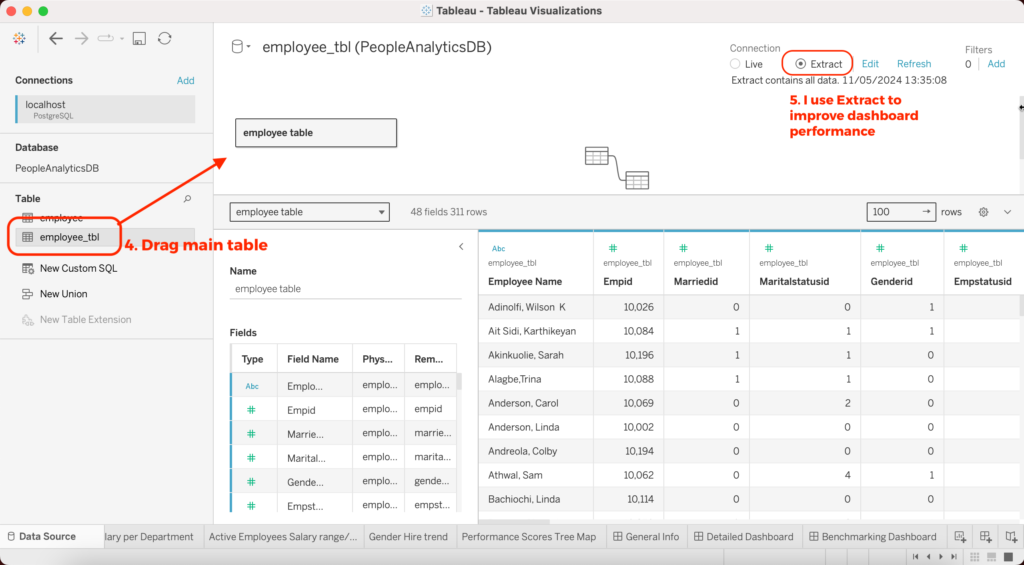Click the search tables magnifier icon
Screen dimensions: 1024x565
187,199
